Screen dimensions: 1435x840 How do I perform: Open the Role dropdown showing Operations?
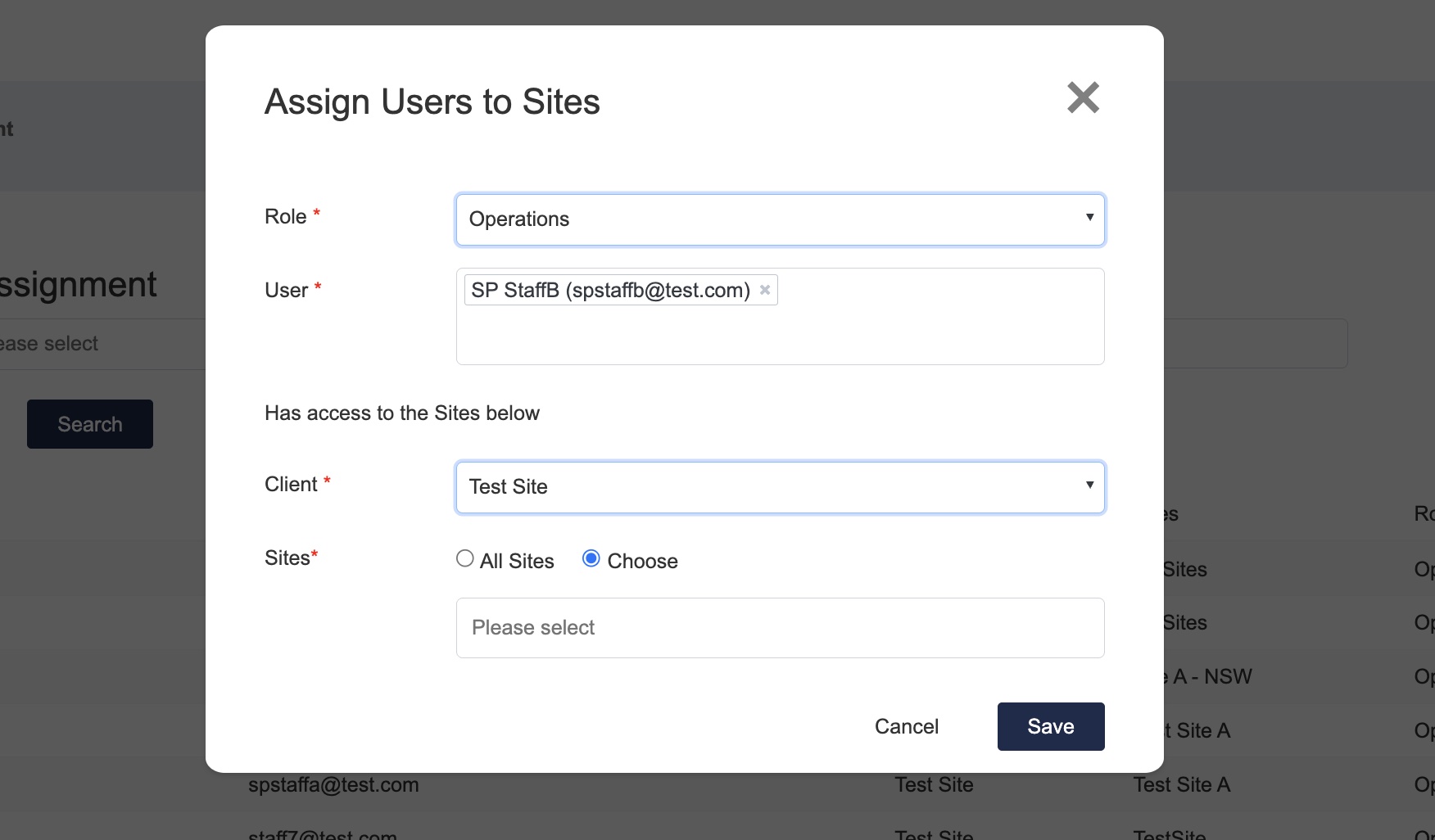[780, 219]
